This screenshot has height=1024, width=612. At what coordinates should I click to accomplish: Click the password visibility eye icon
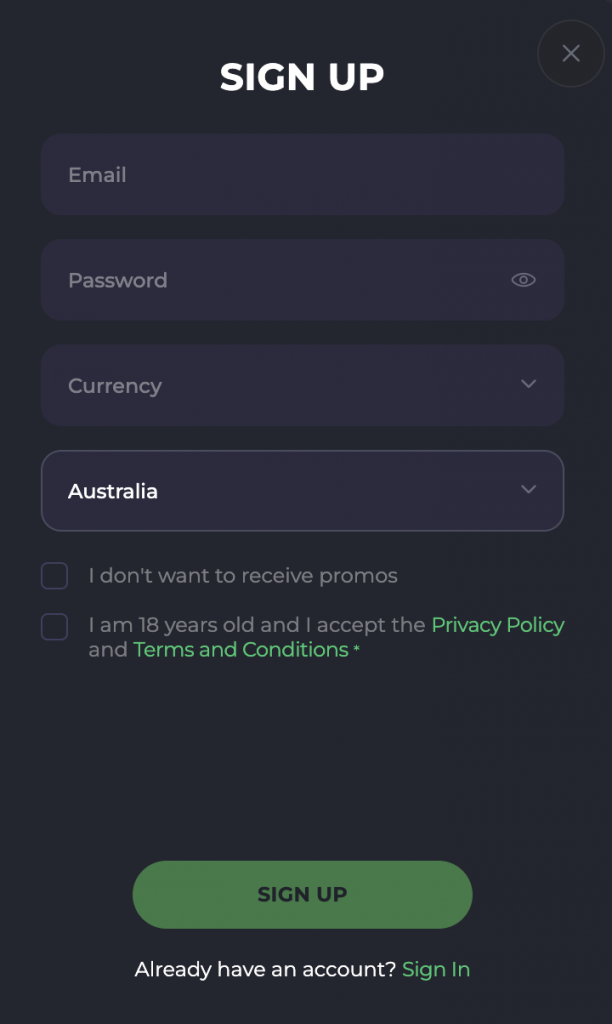523,280
